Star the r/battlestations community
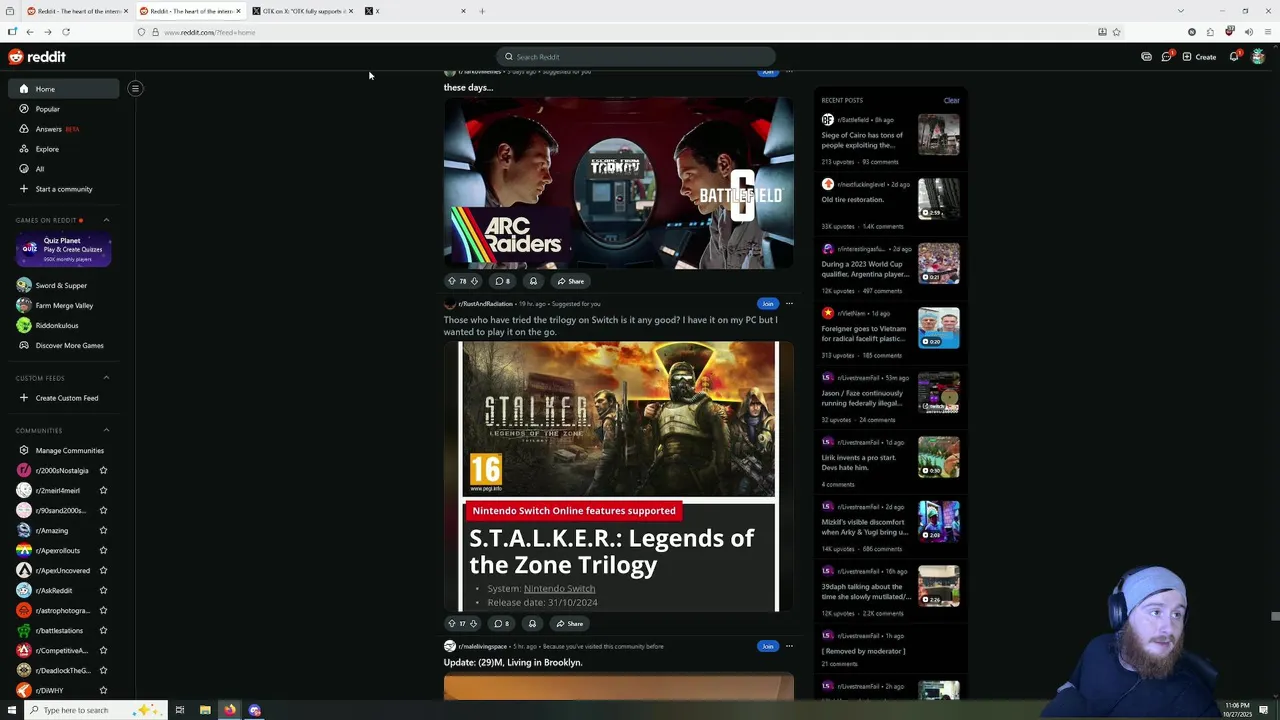Image resolution: width=1280 pixels, height=720 pixels. click(103, 630)
